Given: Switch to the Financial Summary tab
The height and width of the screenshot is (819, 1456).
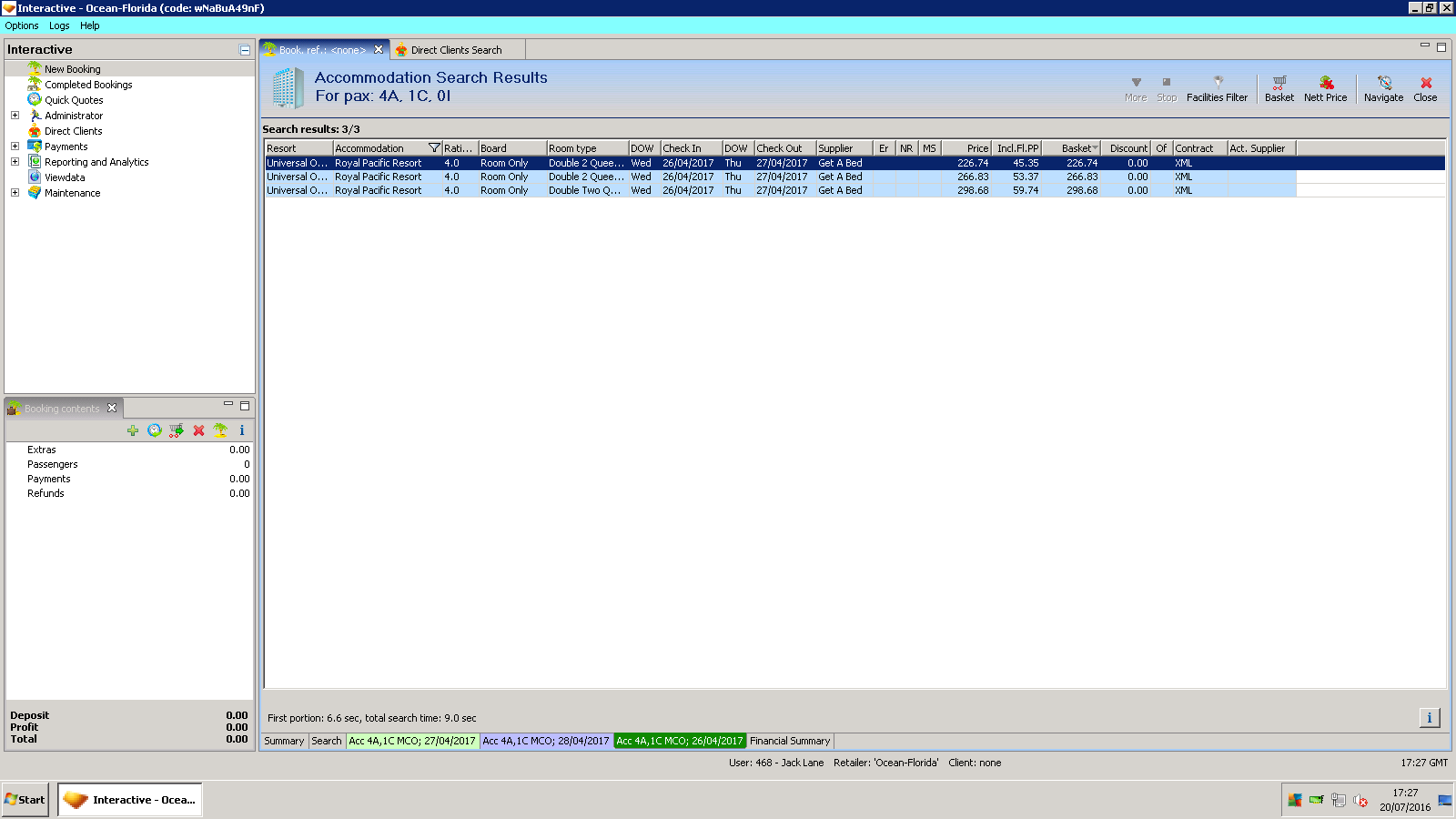Looking at the screenshot, I should pyautogui.click(x=790, y=741).
